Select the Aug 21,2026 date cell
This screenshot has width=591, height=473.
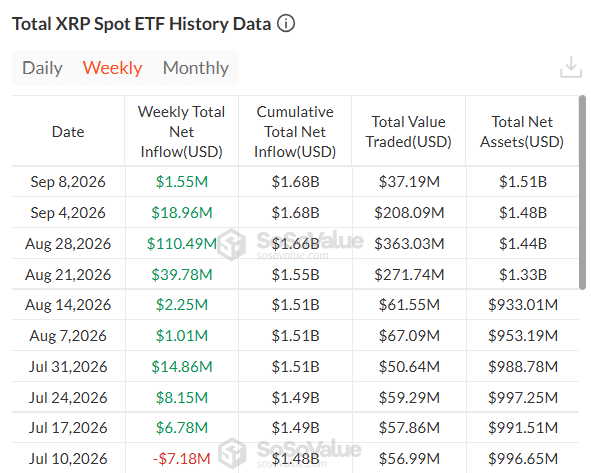(68, 274)
